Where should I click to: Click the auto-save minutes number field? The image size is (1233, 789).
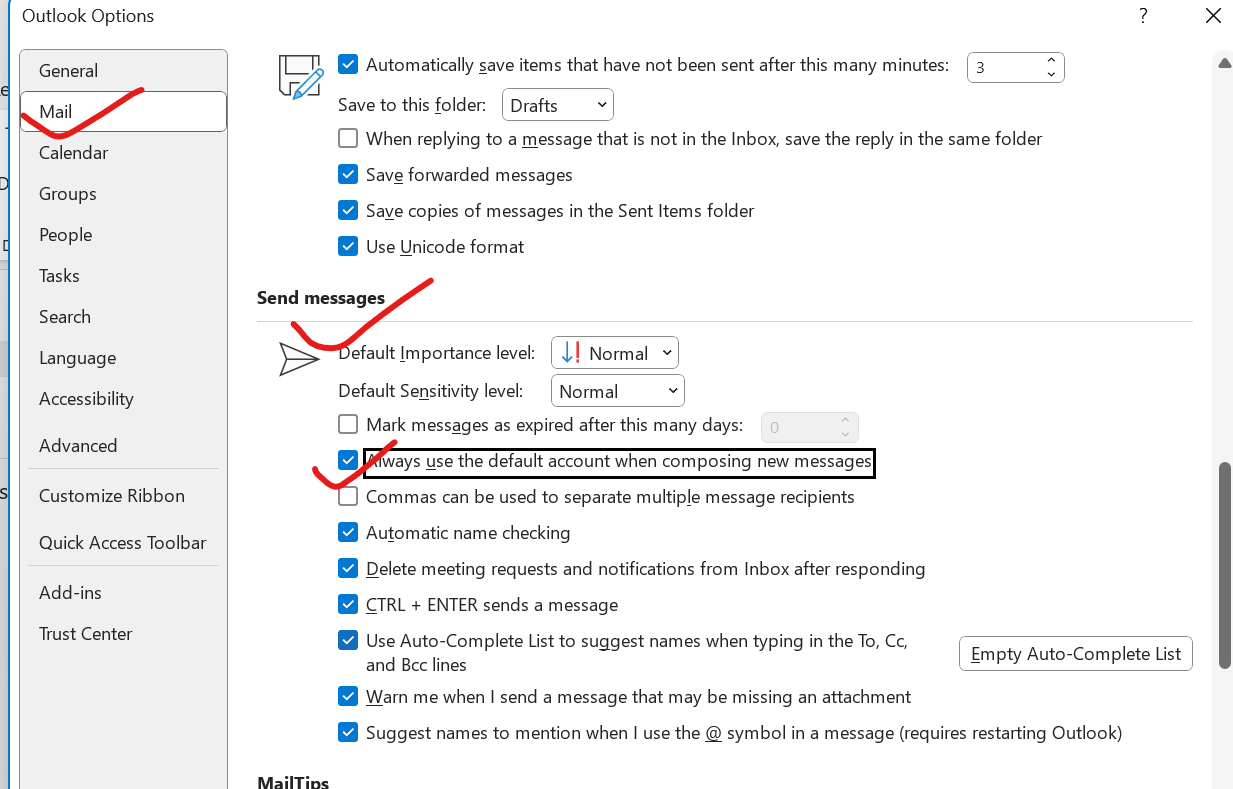1005,68
